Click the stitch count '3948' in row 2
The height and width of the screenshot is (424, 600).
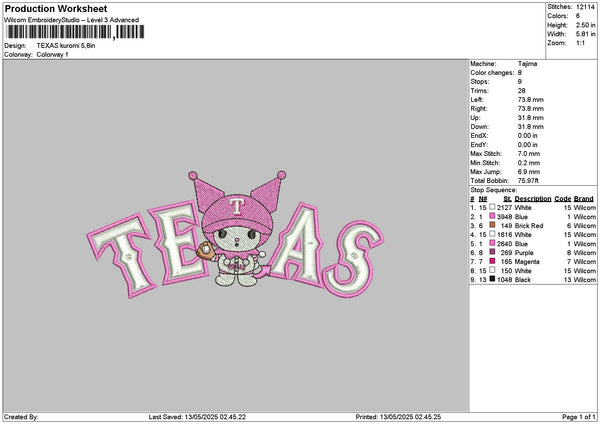pos(504,217)
